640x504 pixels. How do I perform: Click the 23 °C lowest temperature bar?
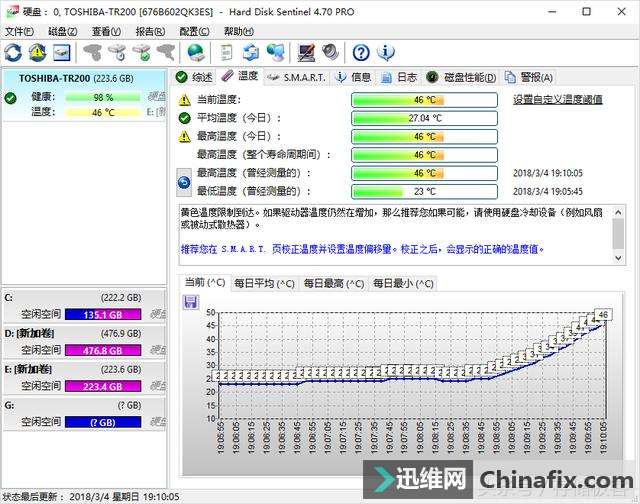424,191
